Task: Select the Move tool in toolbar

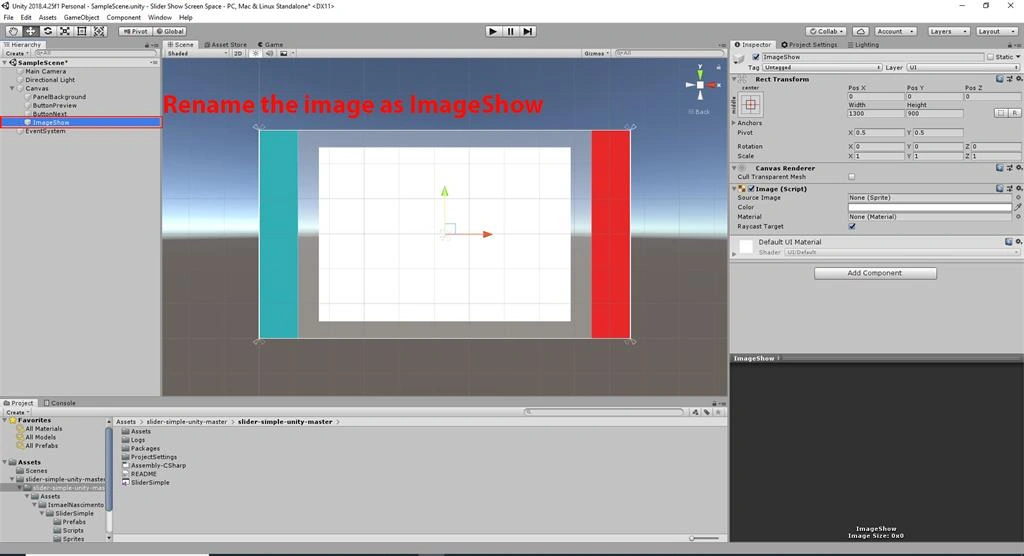Action: click(30, 31)
